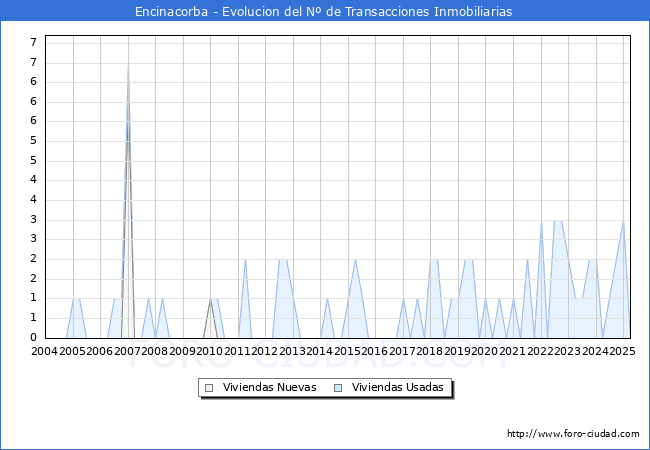Click the 2018 x-axis label
Screen dimensions: 650x450
pyautogui.click(x=429, y=351)
